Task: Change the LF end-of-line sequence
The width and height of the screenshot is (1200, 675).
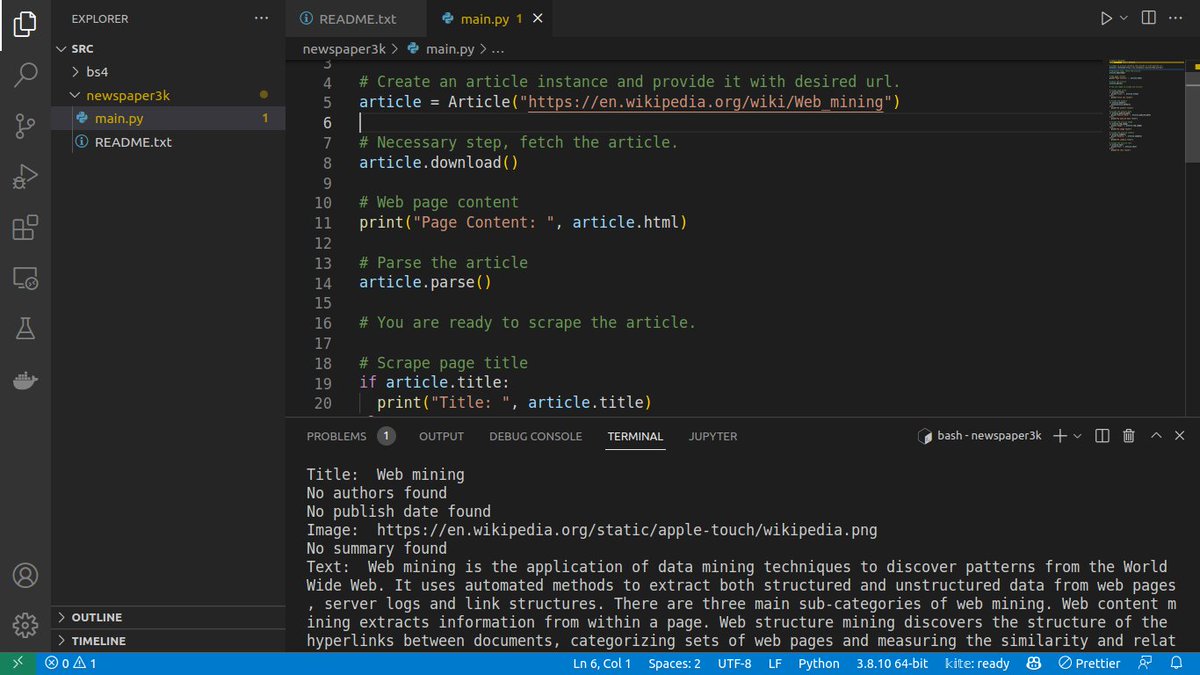Action: coord(774,663)
